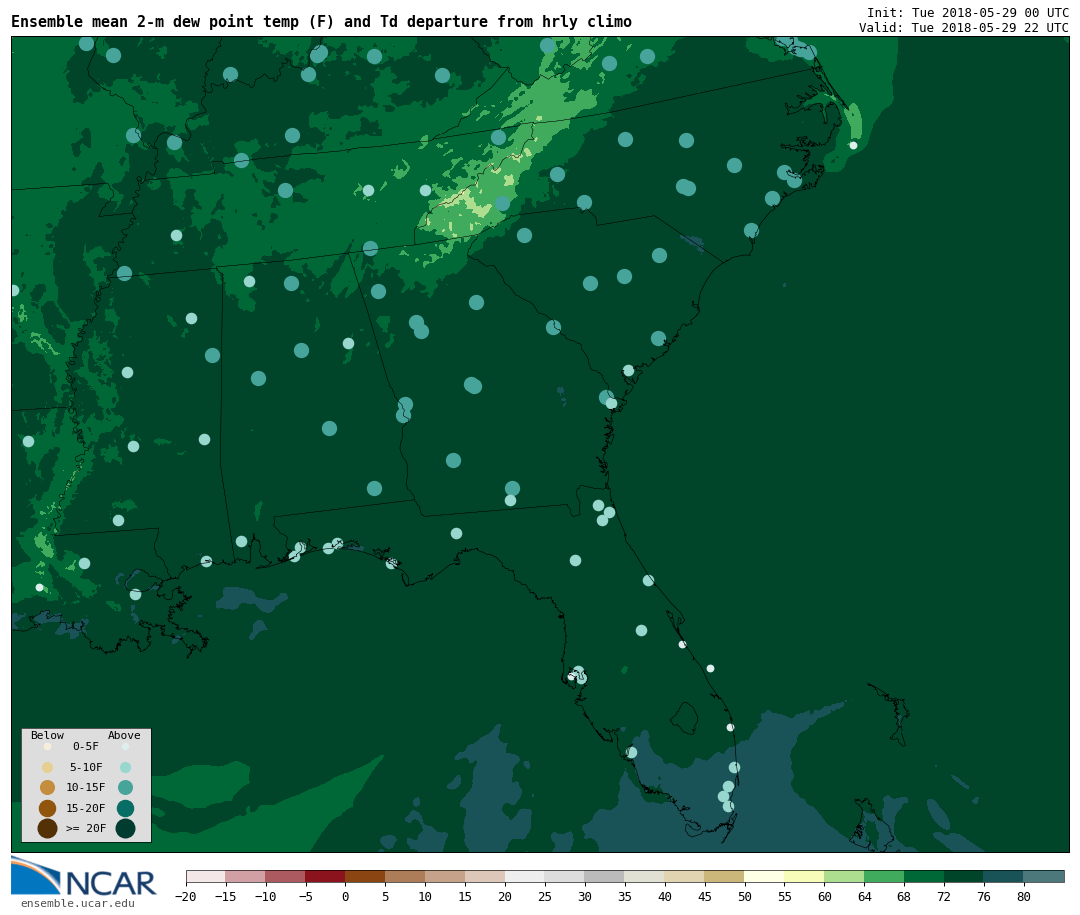
Task: Click the tan 5-10F Below legend circle
Action: [47, 767]
